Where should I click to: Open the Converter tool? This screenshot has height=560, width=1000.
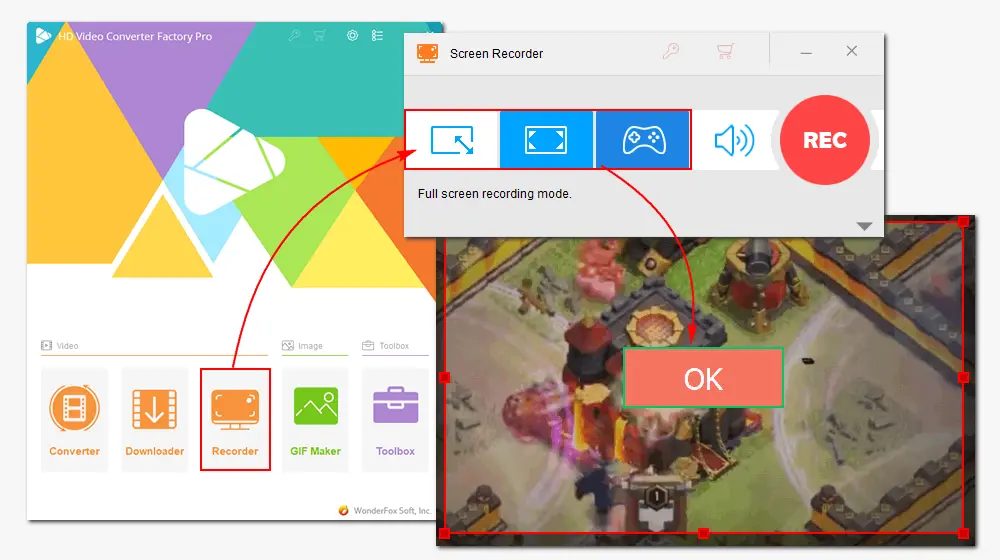(75, 420)
